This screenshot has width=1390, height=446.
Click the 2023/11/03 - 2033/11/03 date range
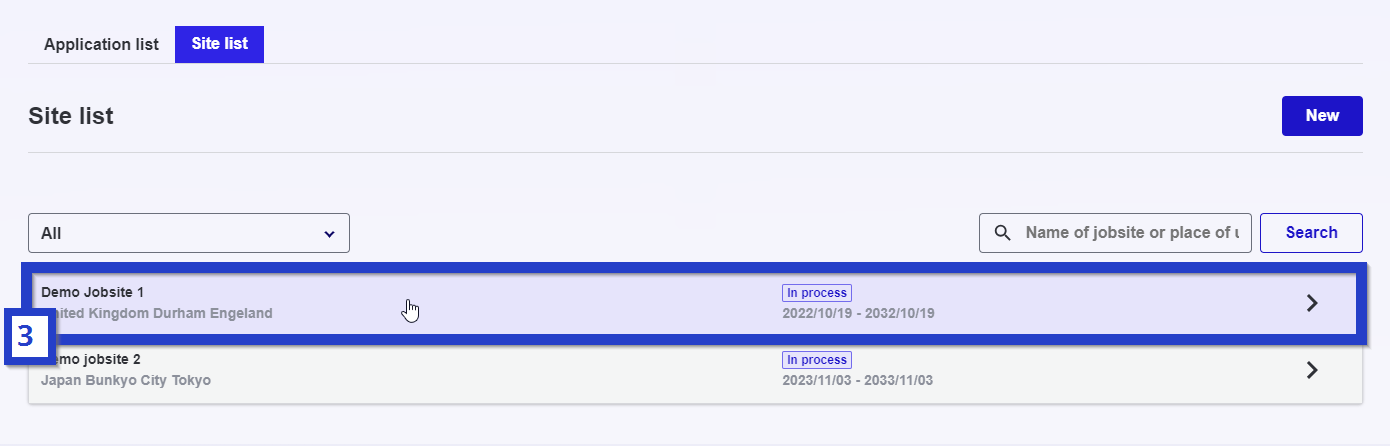click(858, 380)
